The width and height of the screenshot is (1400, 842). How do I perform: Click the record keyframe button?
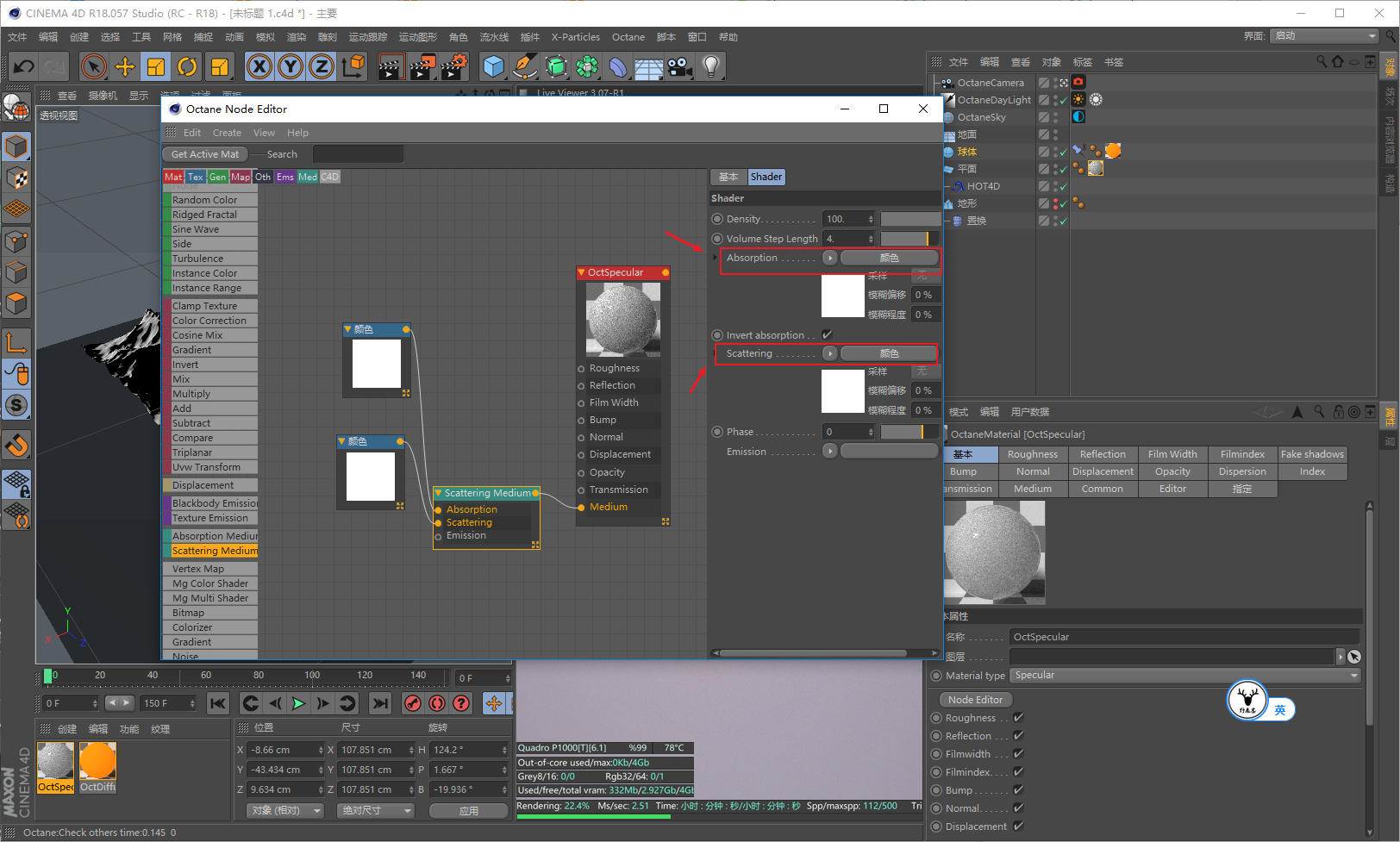click(x=413, y=703)
